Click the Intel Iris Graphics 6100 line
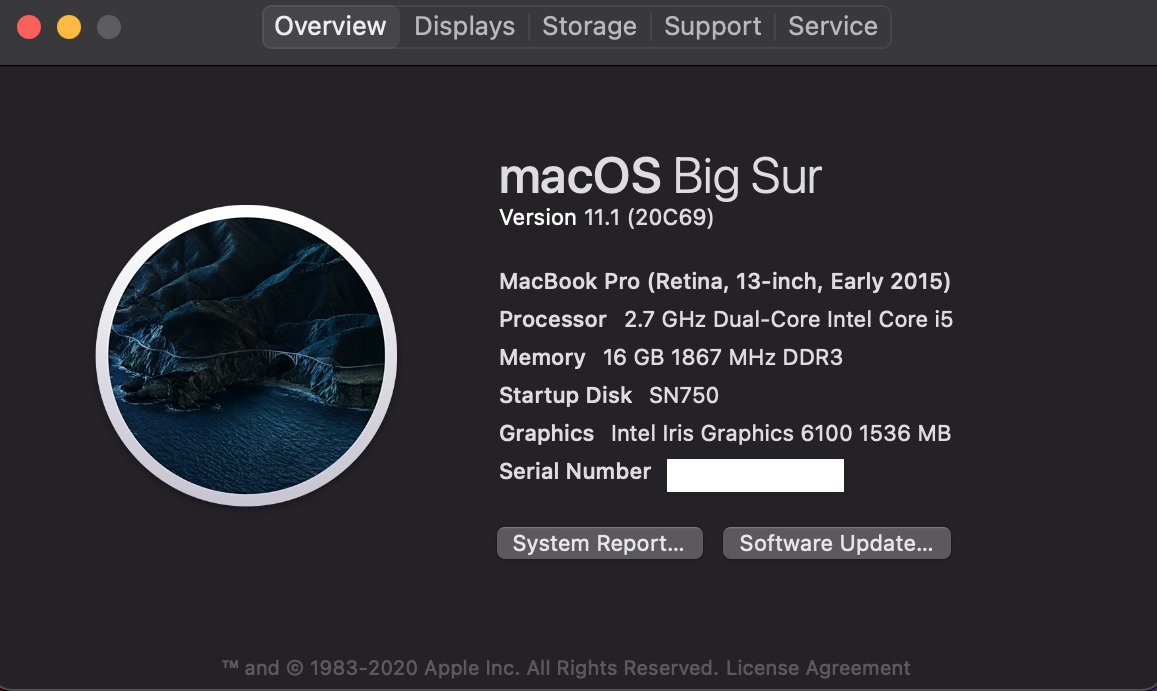 click(x=724, y=434)
